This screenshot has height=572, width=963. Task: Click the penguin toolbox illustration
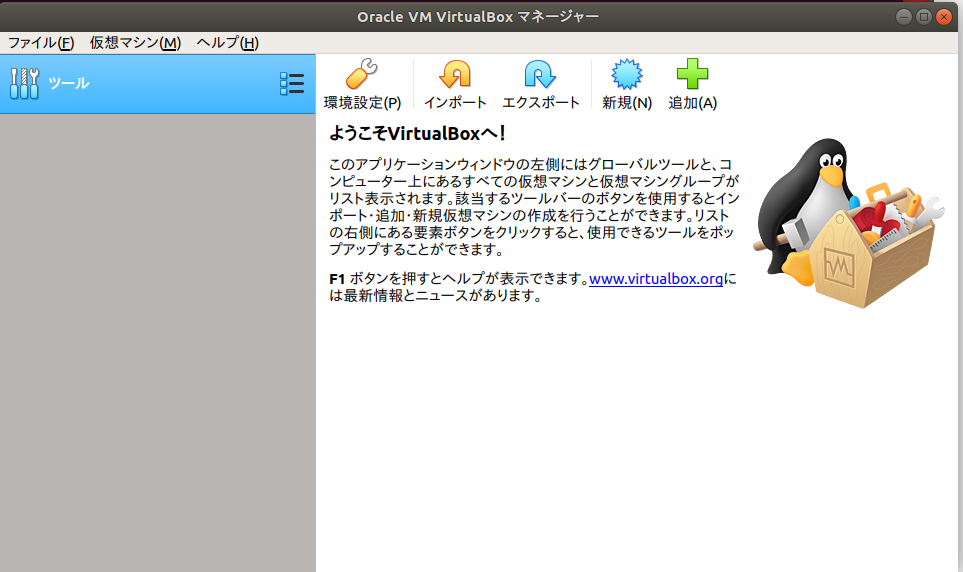tap(848, 222)
